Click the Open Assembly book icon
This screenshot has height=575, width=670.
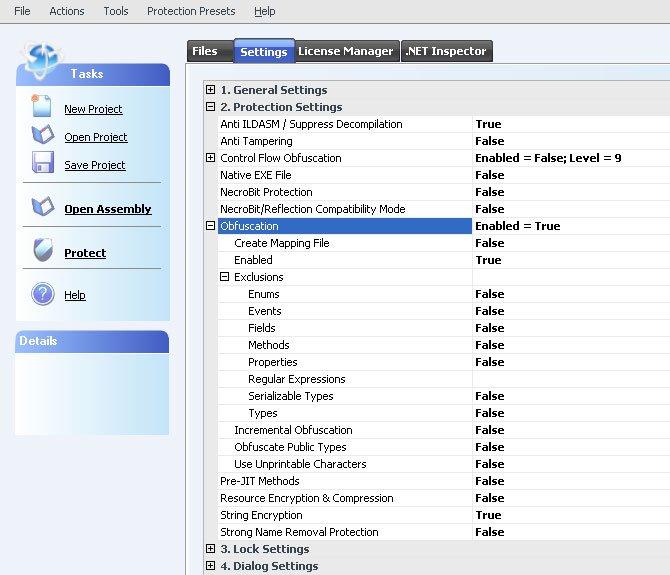tap(43, 206)
